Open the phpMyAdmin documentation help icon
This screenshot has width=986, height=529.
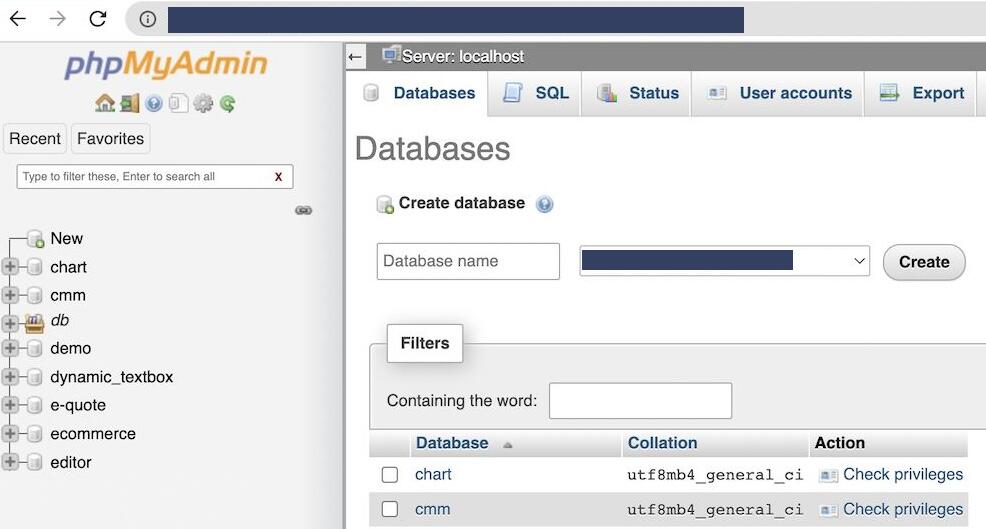[x=154, y=103]
